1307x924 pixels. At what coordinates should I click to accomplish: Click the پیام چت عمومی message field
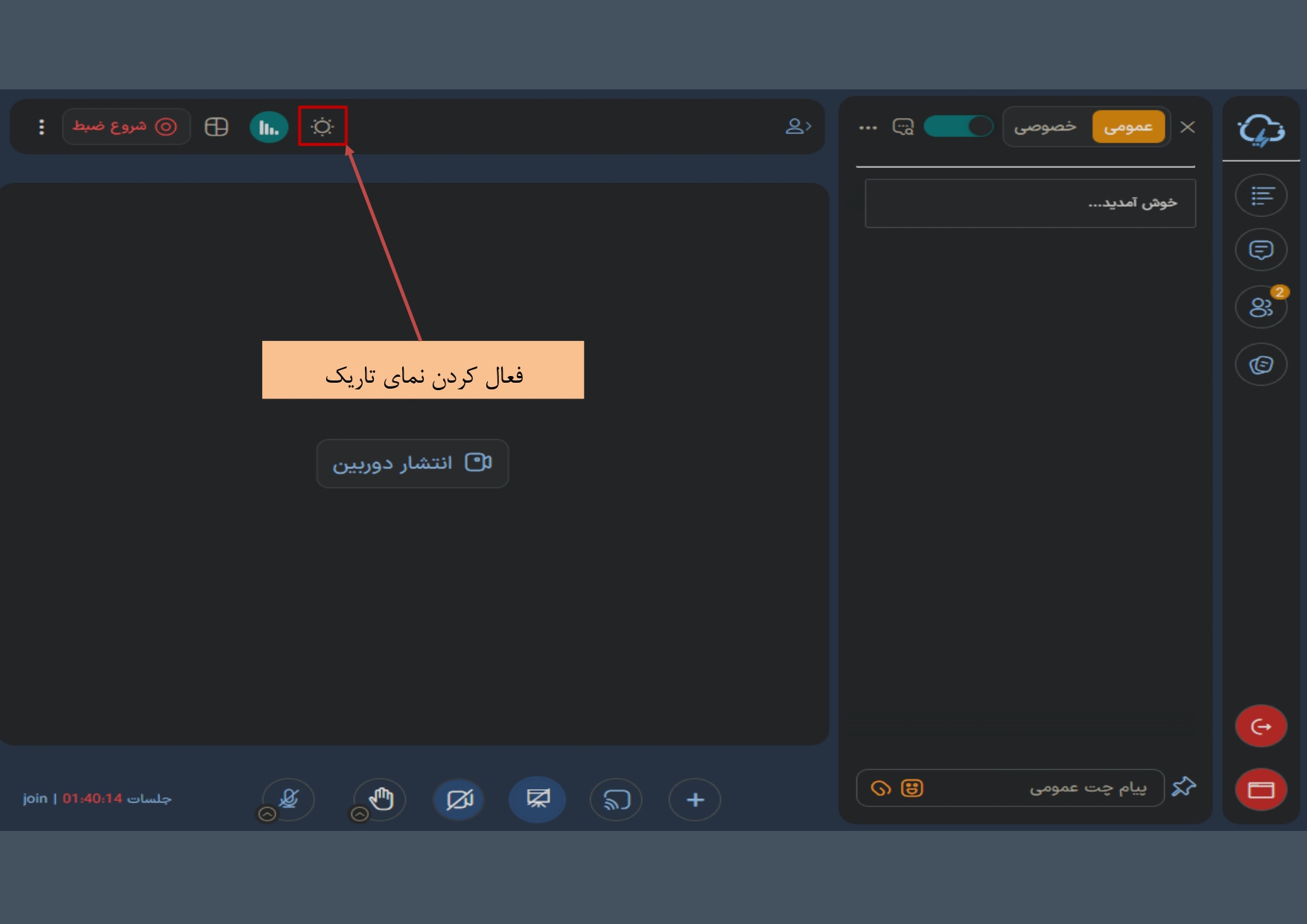pyautogui.click(x=1043, y=788)
